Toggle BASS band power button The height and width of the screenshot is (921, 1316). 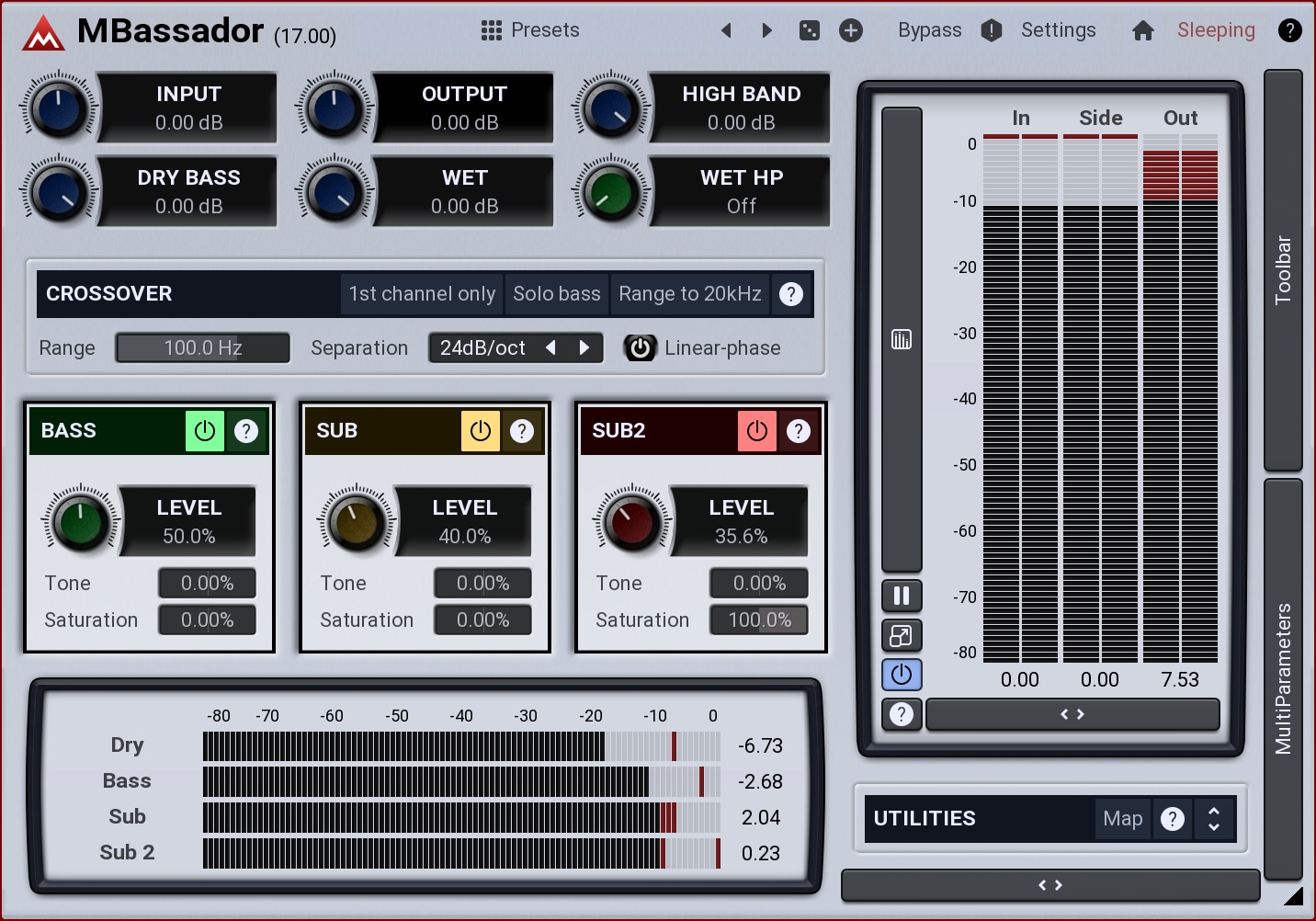point(205,431)
